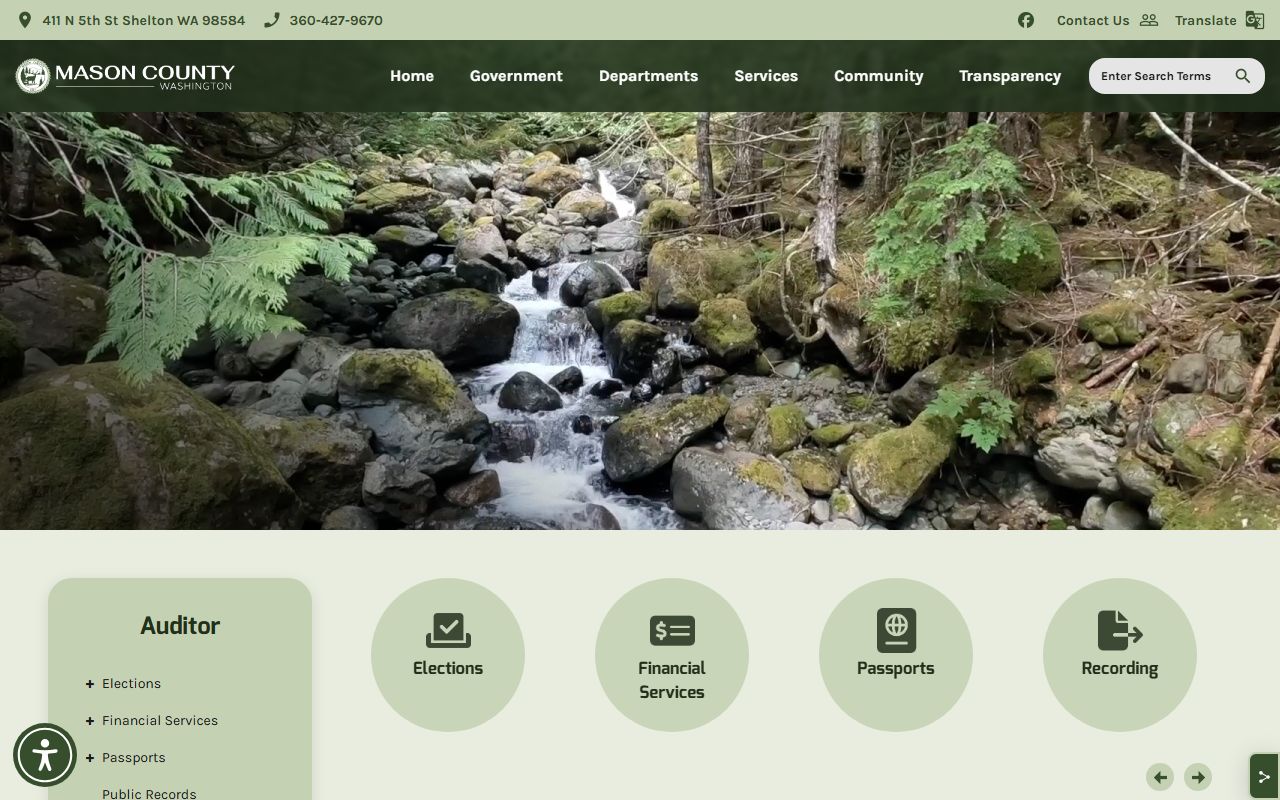Click the Mason County logo
The width and height of the screenshot is (1280, 800).
click(126, 76)
